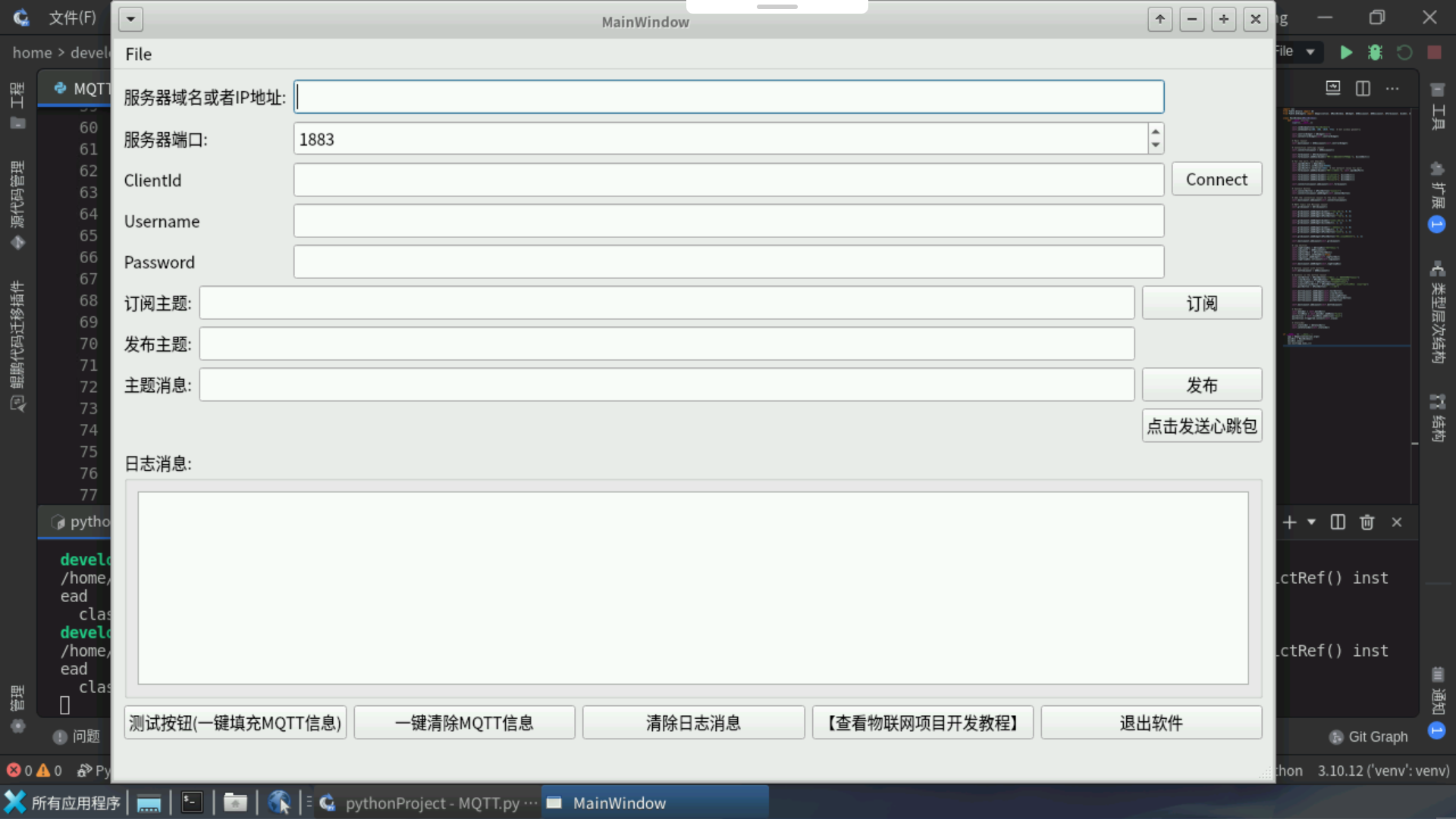Screen dimensions: 1456x819
Task: Open Git Graph in status bar
Action: 1369,736
